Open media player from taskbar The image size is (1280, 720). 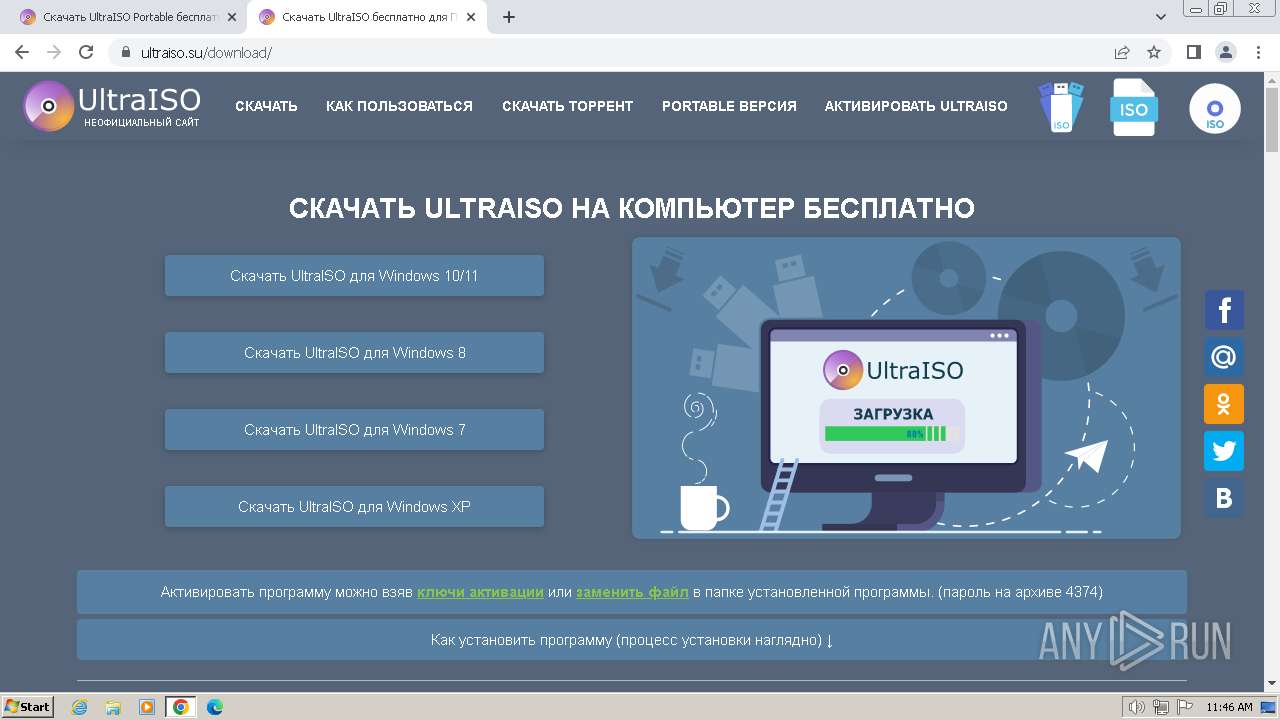147,707
